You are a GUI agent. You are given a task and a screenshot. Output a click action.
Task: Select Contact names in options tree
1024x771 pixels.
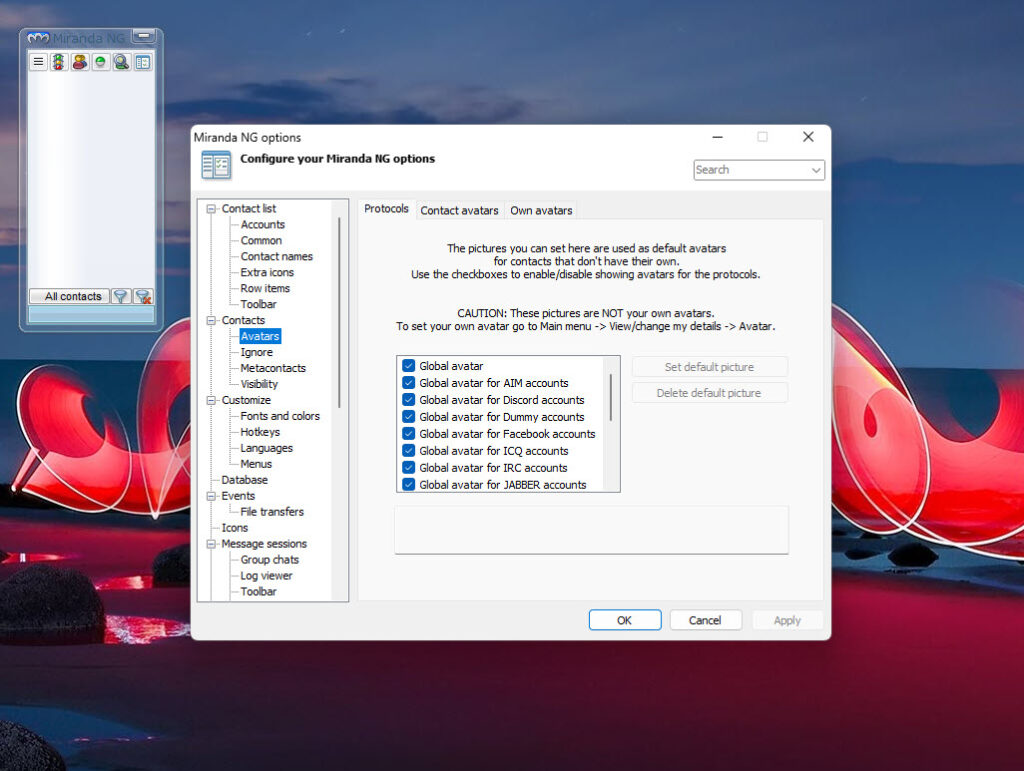(276, 257)
